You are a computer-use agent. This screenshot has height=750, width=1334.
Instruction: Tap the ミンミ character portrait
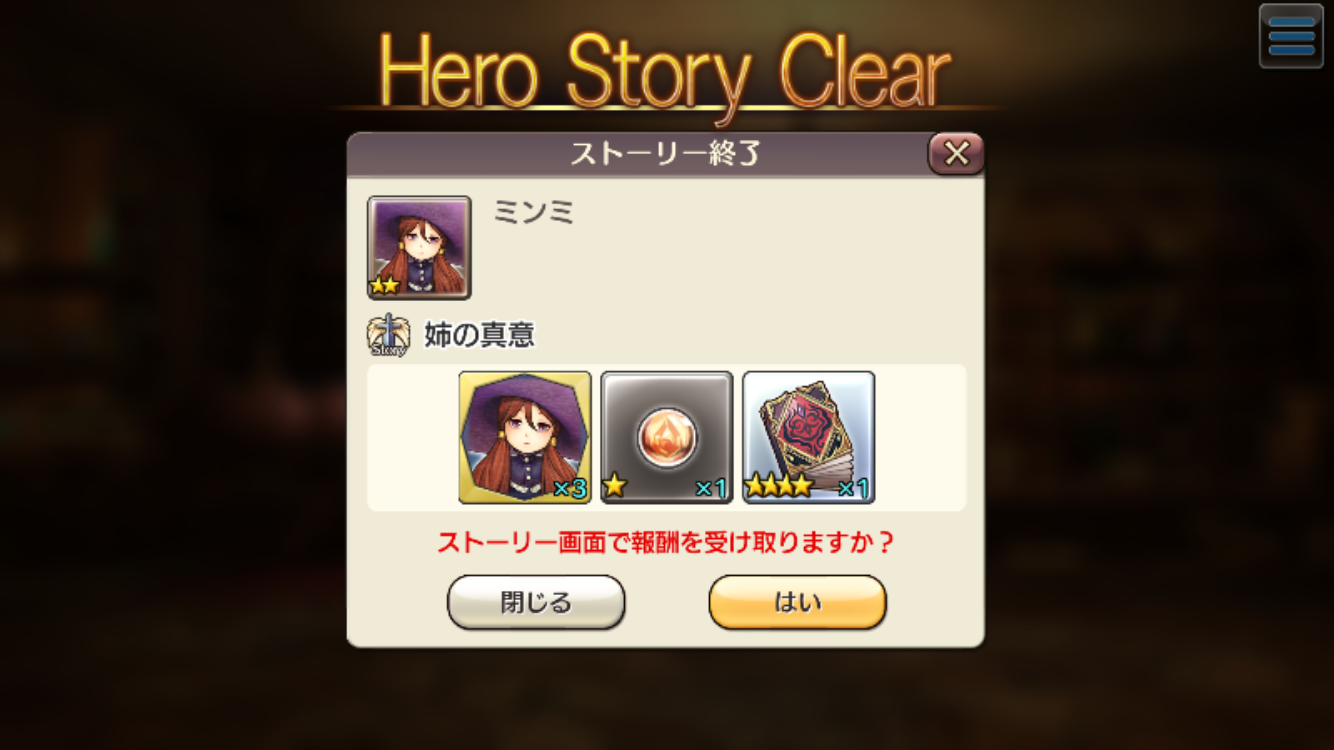tap(419, 247)
